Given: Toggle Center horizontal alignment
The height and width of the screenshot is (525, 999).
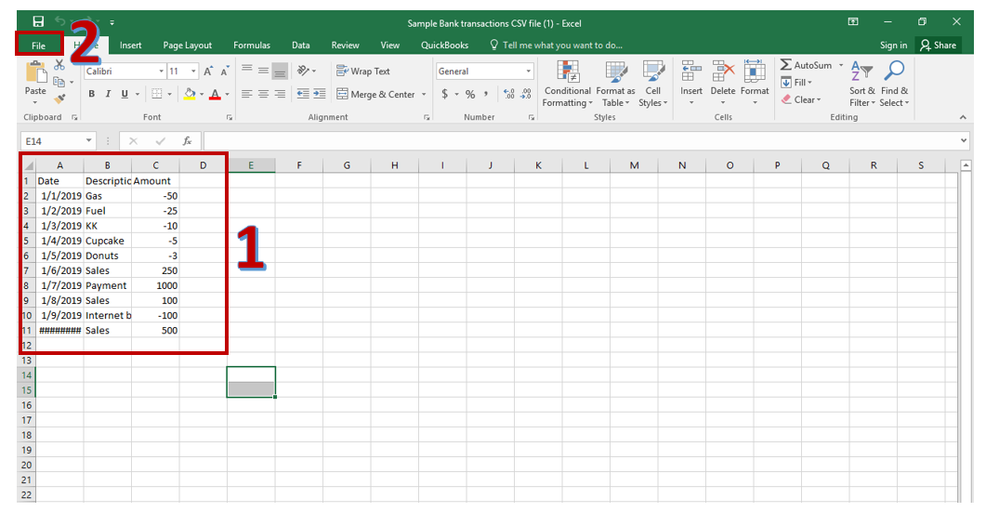Looking at the screenshot, I should point(263,94).
